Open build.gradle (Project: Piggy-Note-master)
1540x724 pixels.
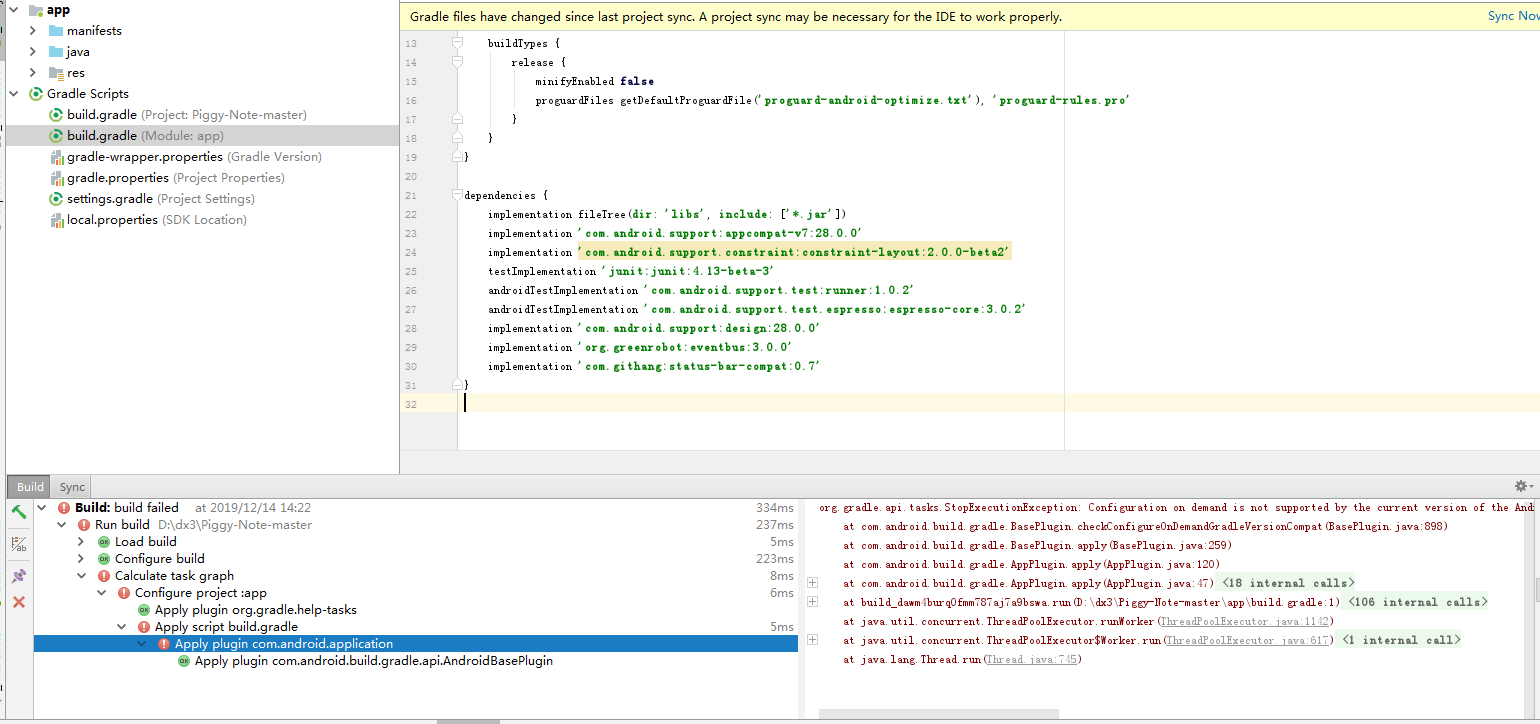[x=187, y=115]
